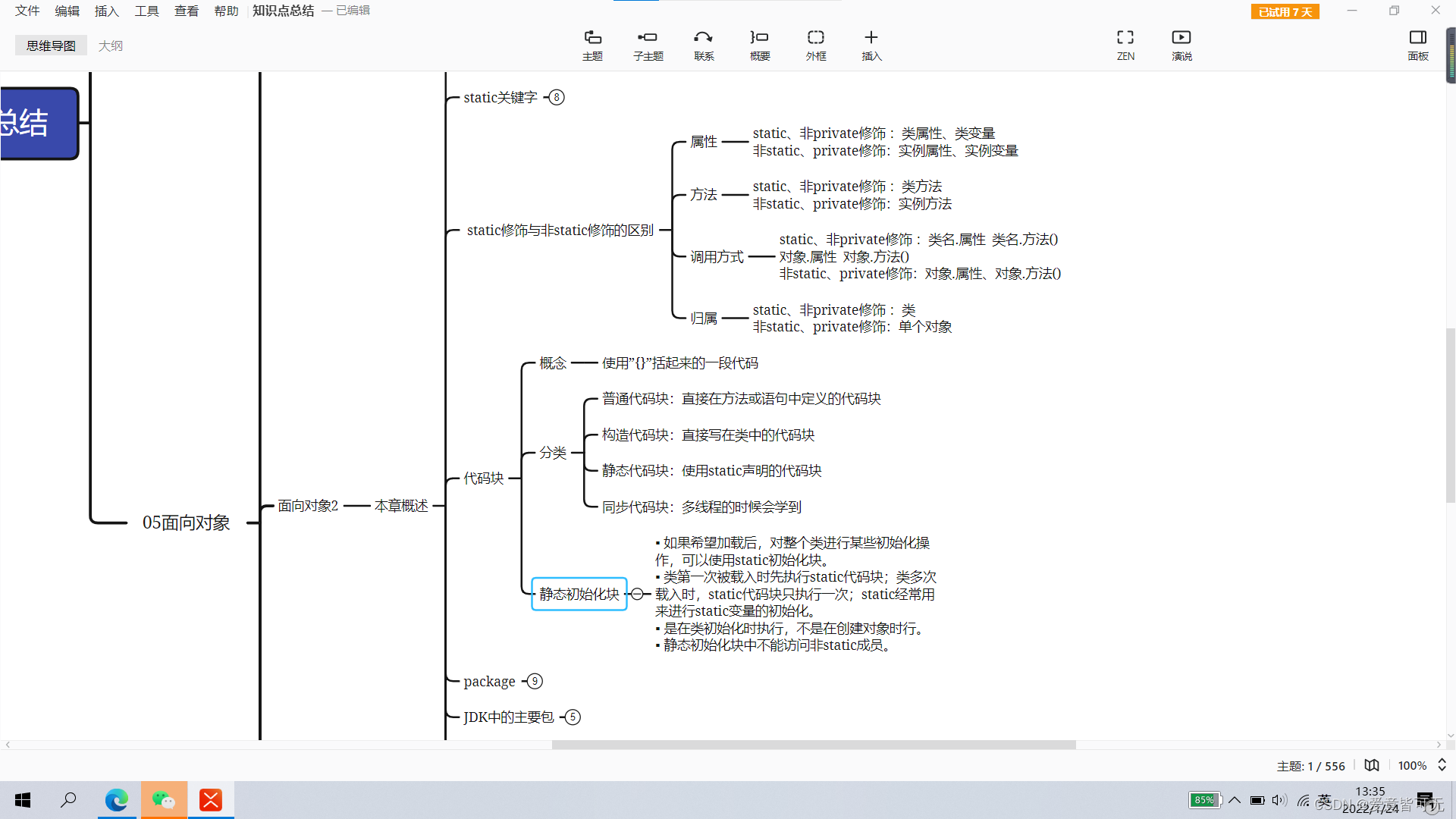Open the volume tray icon

coord(1279,800)
